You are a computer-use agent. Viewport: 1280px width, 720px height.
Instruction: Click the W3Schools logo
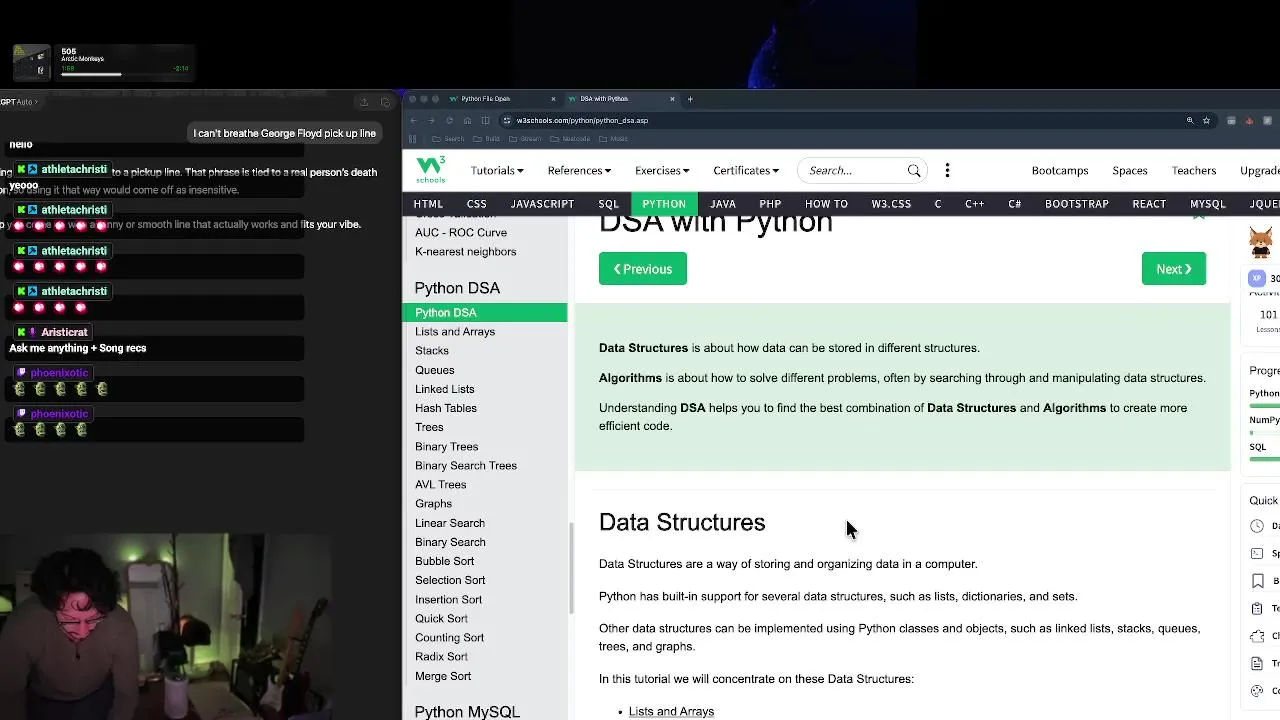pyautogui.click(x=431, y=169)
